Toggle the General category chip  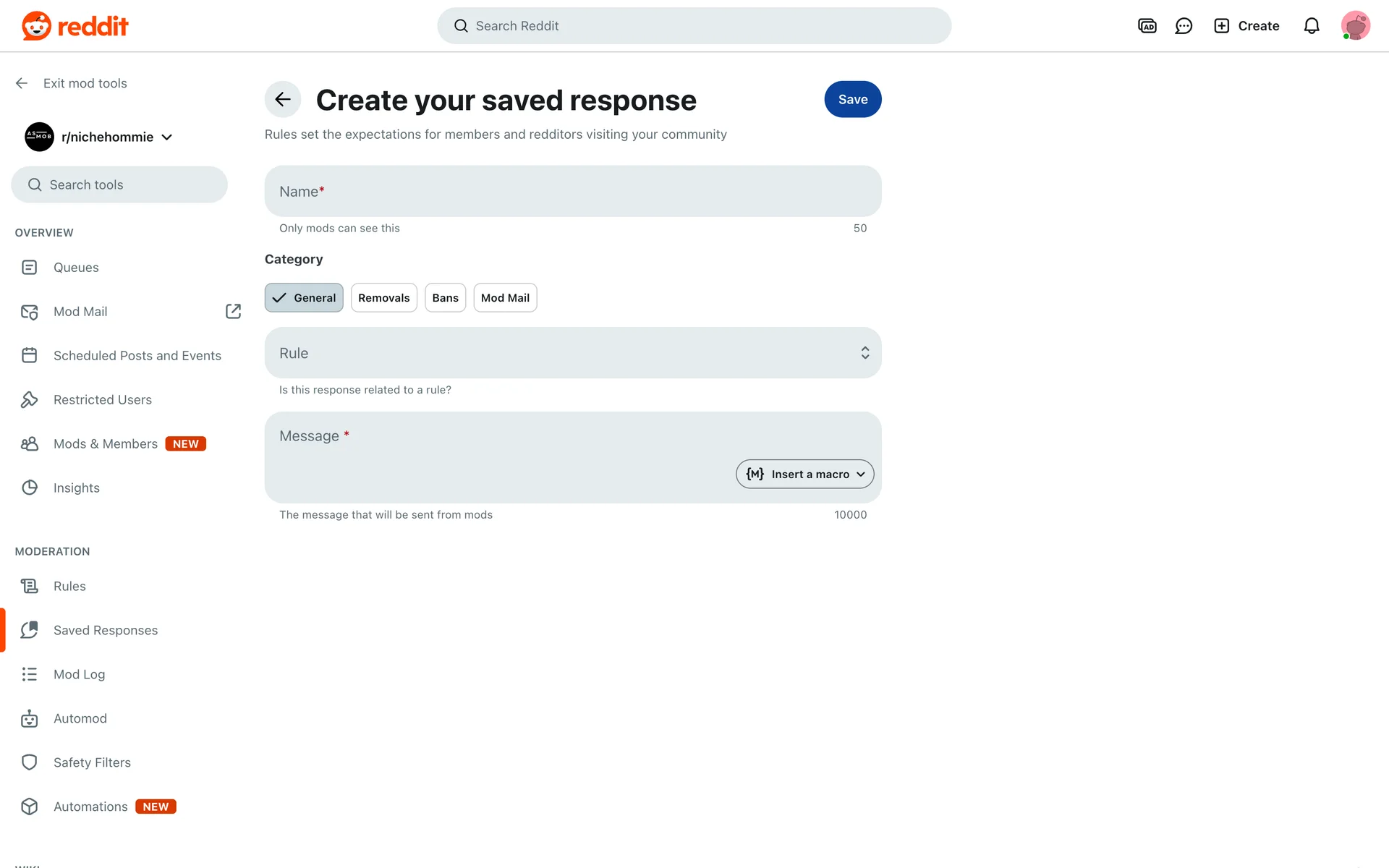[304, 298]
